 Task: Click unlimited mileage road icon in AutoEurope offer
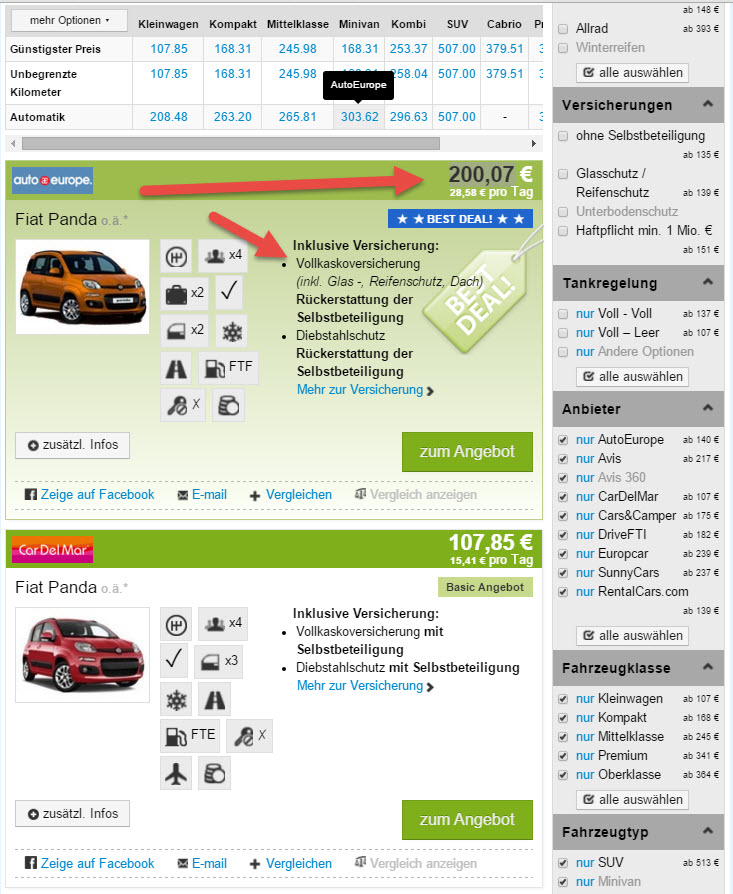176,368
